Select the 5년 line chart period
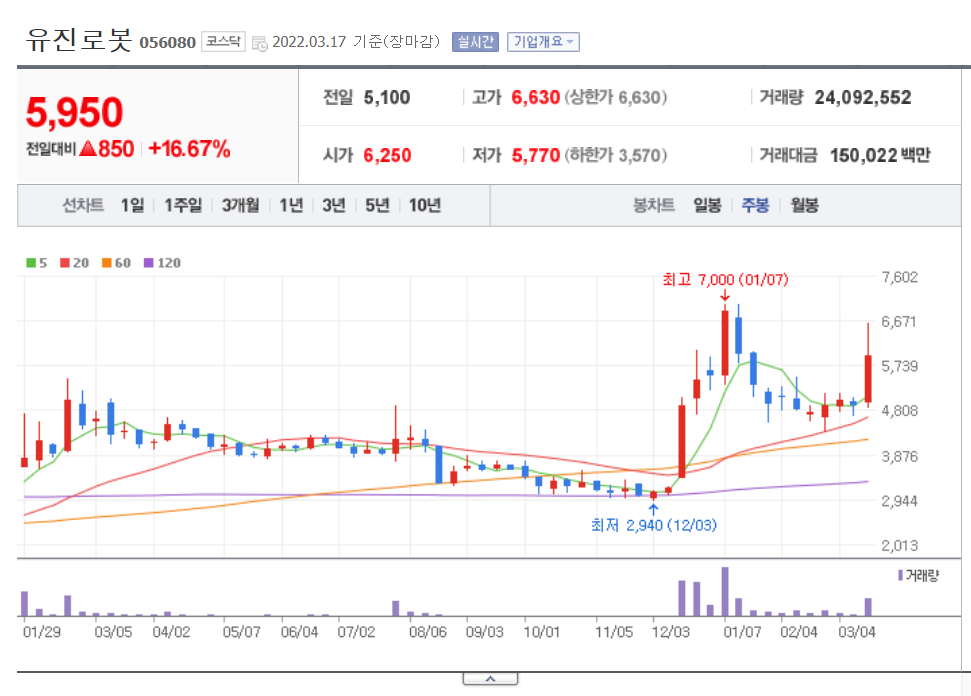This screenshot has height=696, width=971. click(377, 205)
